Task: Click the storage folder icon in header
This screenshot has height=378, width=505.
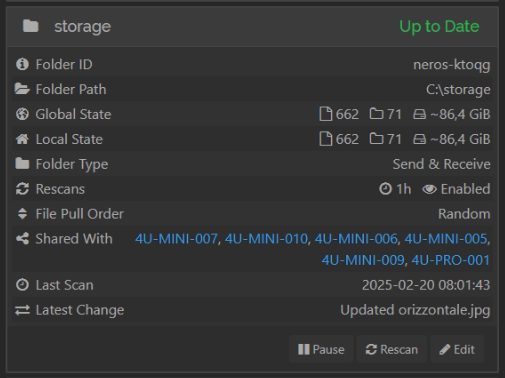Action: (31, 26)
